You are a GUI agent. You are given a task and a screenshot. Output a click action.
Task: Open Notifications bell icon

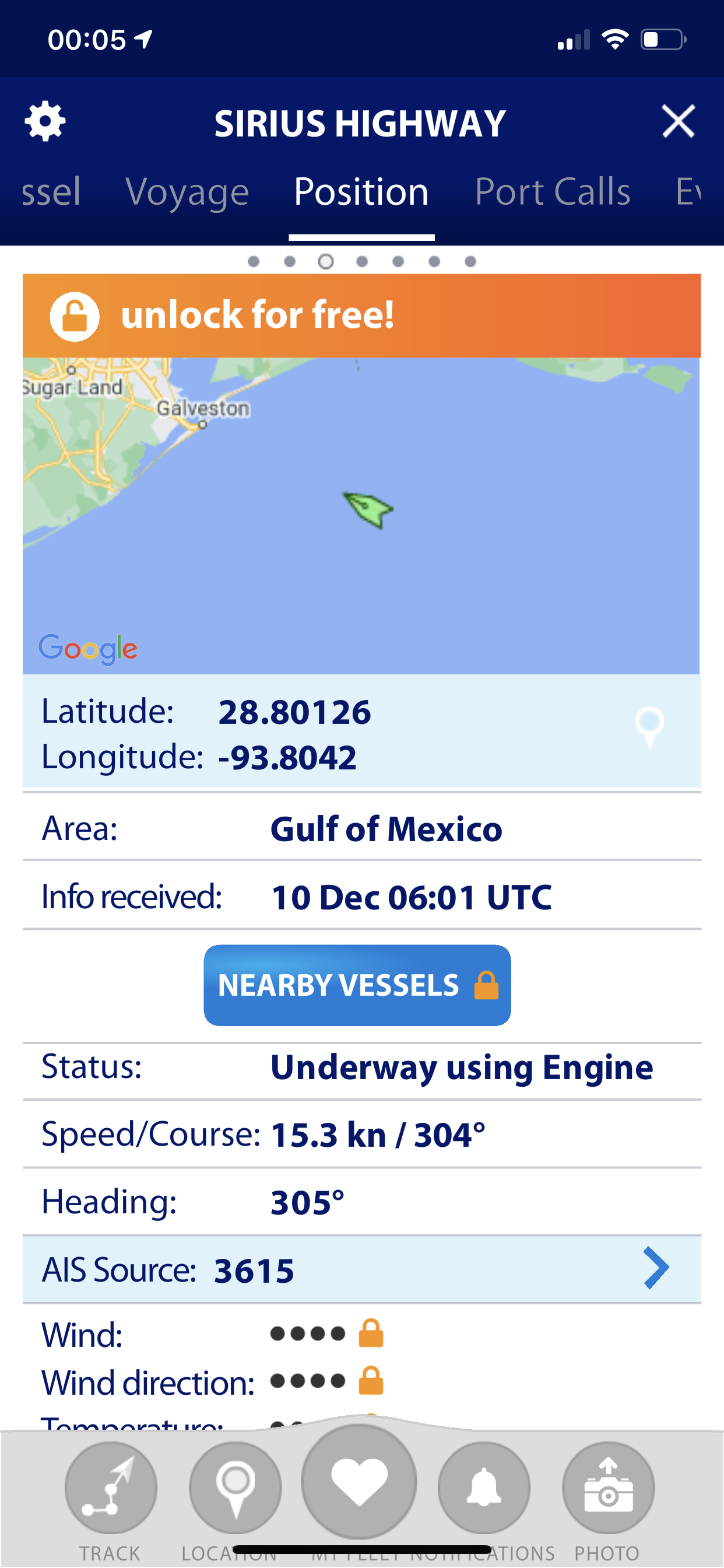coord(484,1487)
